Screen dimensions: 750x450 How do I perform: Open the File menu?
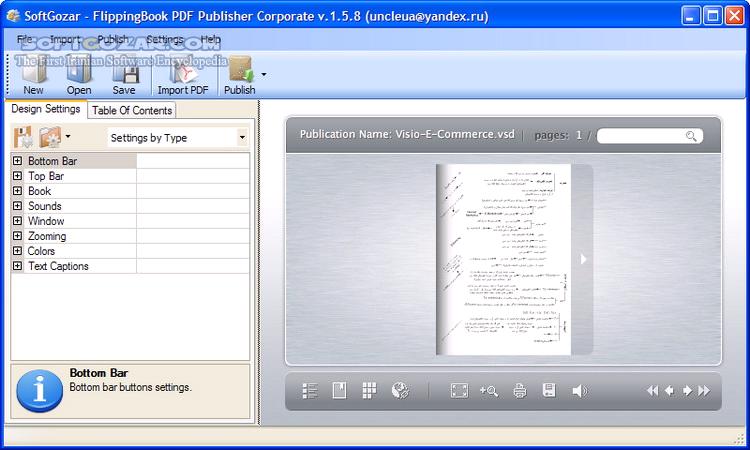tap(24, 39)
